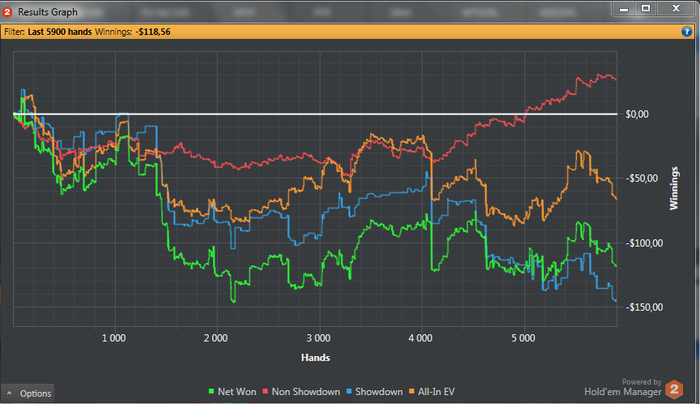The height and width of the screenshot is (404, 700).
Task: Click the Hold'em Manager 2 logo badge
Action: [674, 389]
